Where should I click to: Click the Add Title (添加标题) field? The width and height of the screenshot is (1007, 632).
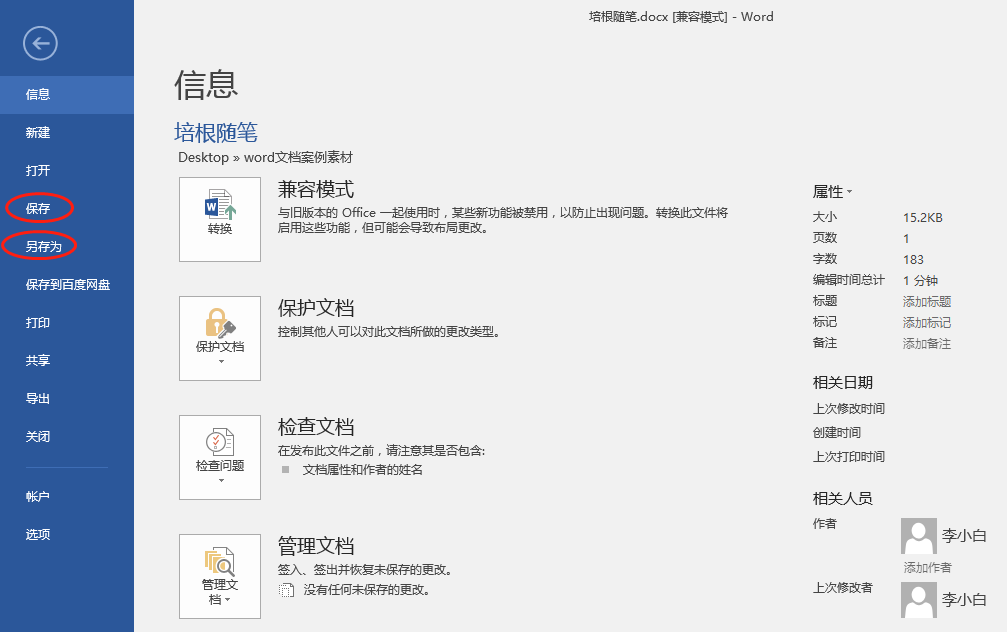point(927,302)
